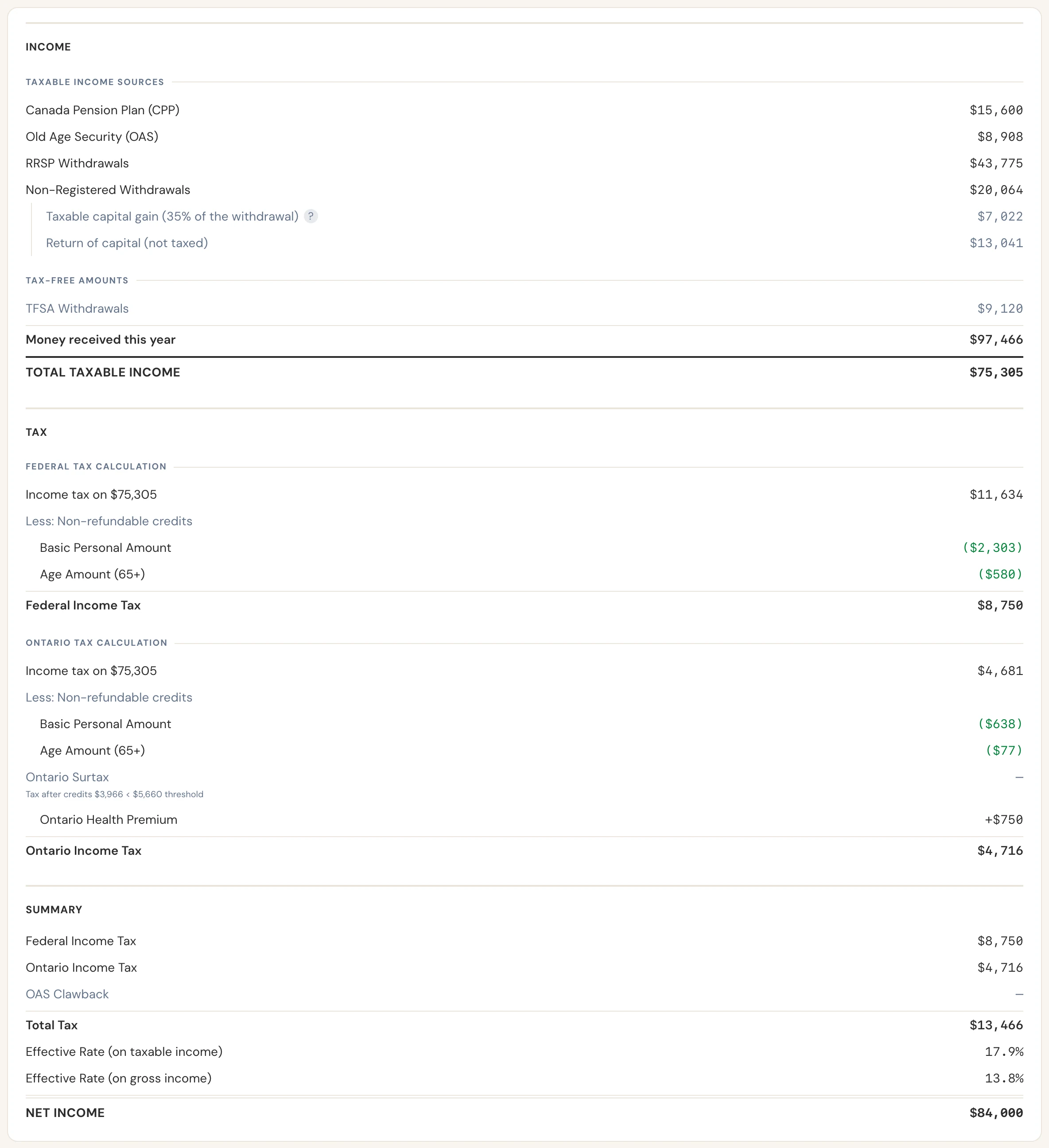The width and height of the screenshot is (1049, 1148).
Task: Select Return of capital (not taxed) label
Action: tap(127, 243)
